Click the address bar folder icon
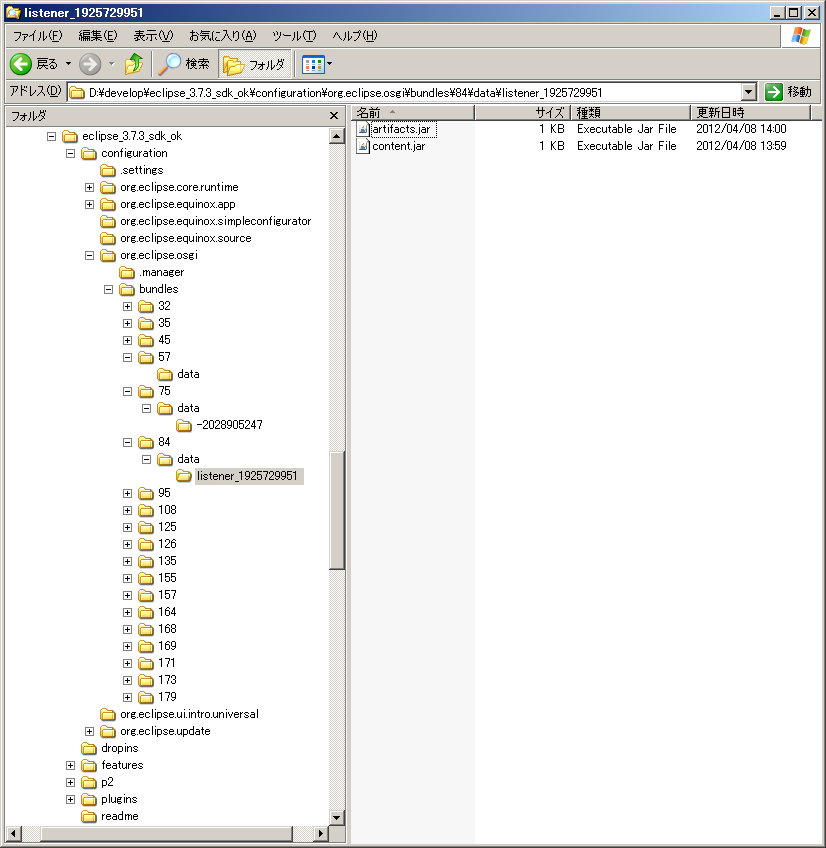 (x=77, y=92)
